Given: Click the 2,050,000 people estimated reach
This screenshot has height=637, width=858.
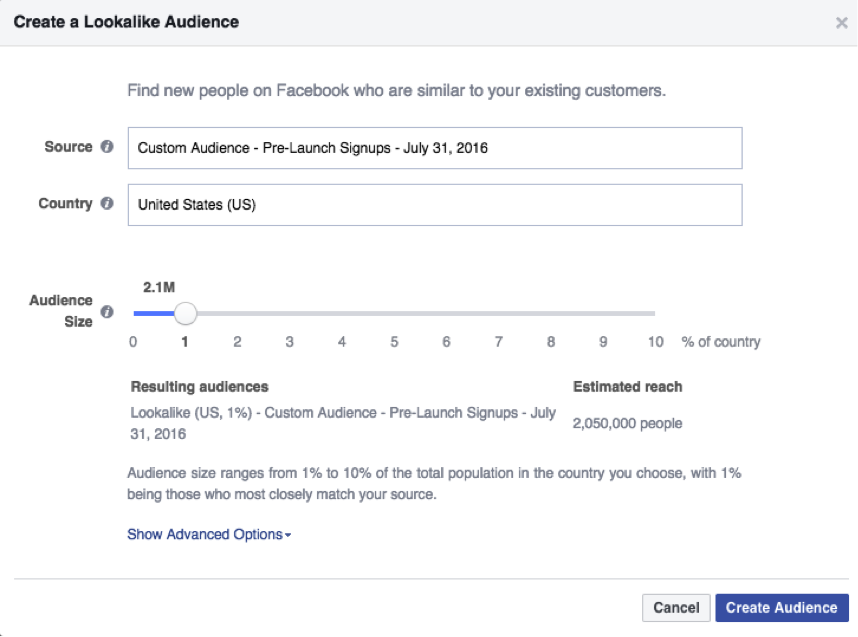Looking at the screenshot, I should coord(628,424).
